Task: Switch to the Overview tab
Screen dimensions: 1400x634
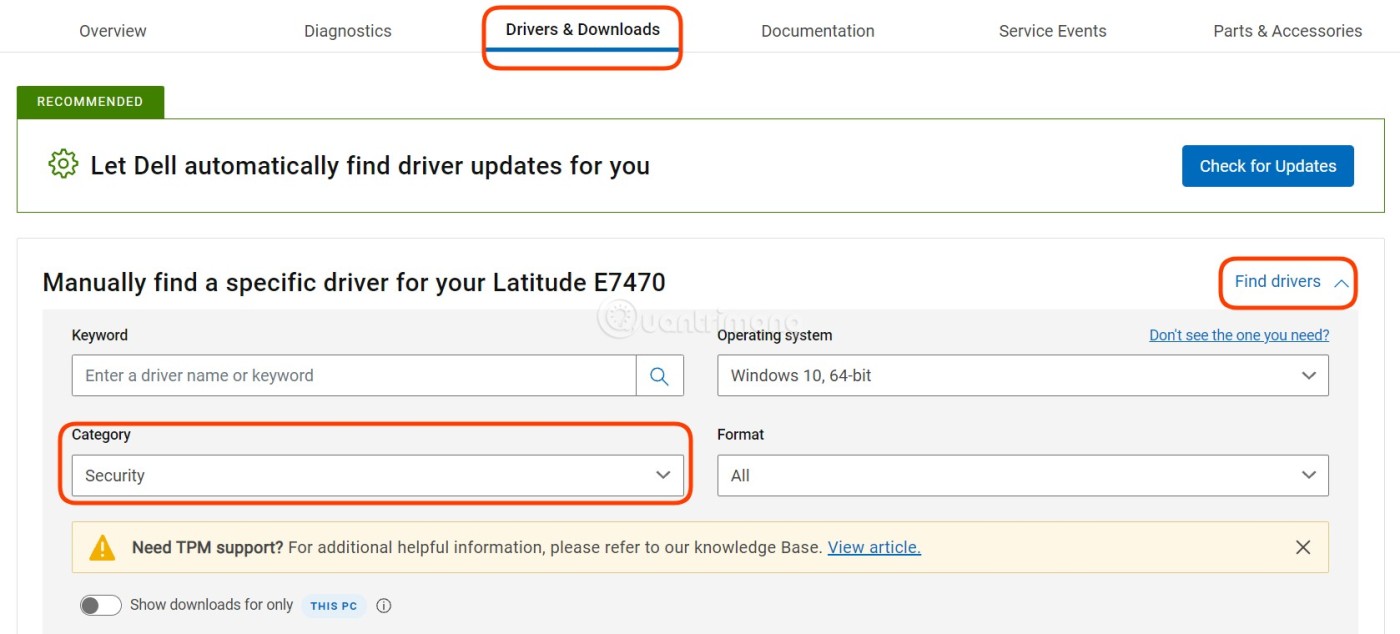Action: click(x=113, y=31)
